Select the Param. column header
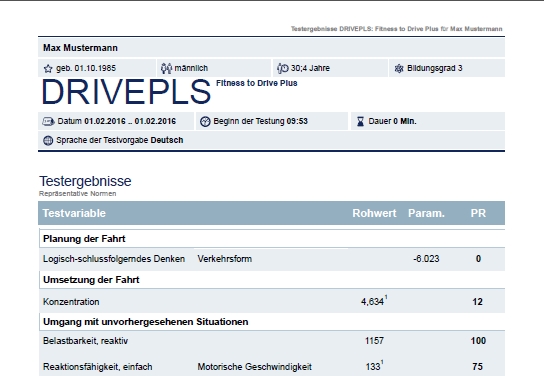This screenshot has width=544, height=376. click(x=426, y=213)
